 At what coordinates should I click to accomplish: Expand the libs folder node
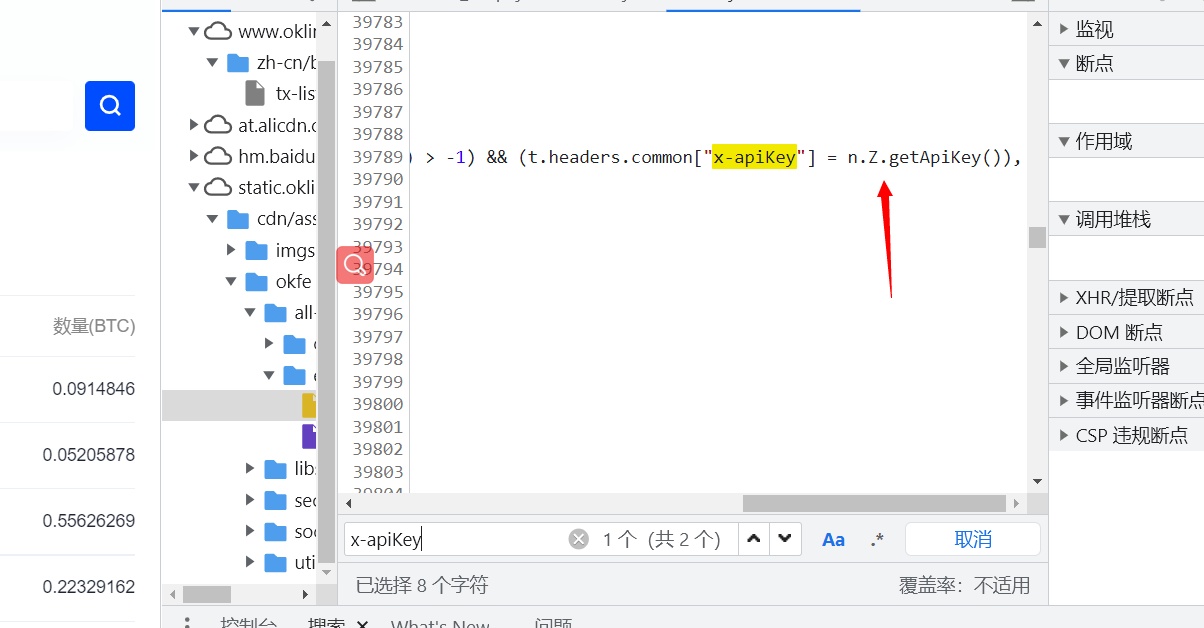(x=251, y=469)
